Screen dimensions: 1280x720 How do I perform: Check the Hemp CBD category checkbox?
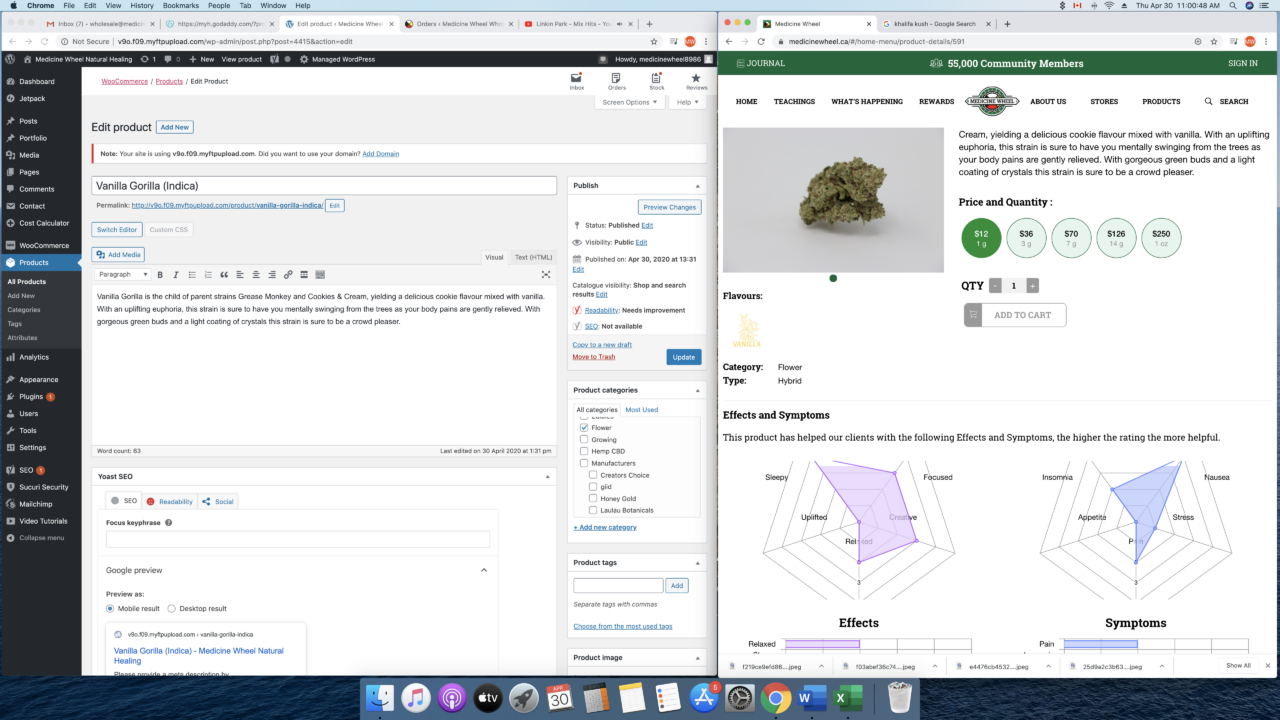[584, 452]
